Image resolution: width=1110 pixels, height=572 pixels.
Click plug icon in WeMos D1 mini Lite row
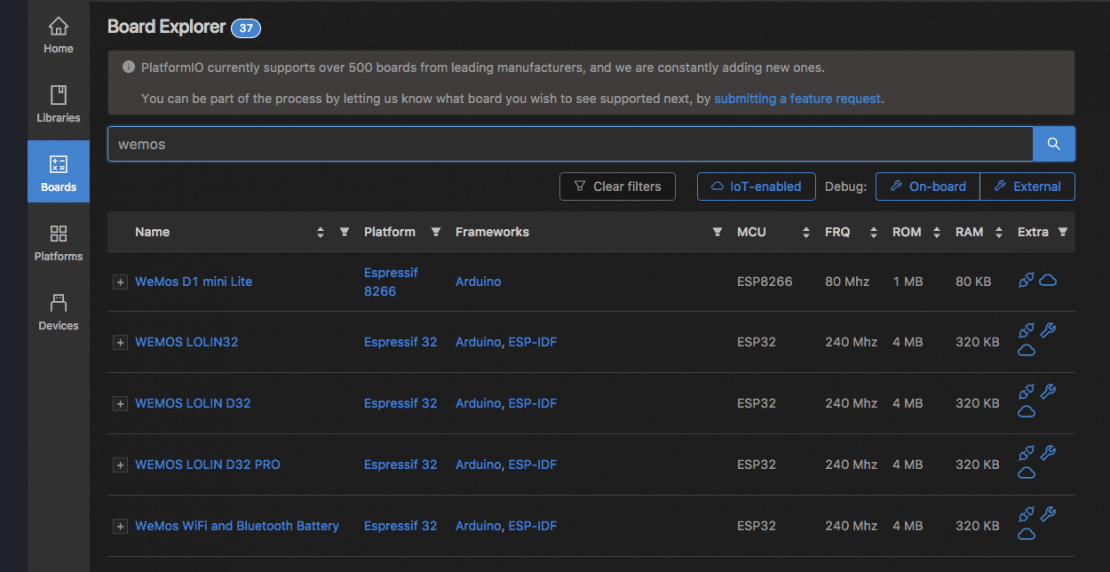[1026, 281]
